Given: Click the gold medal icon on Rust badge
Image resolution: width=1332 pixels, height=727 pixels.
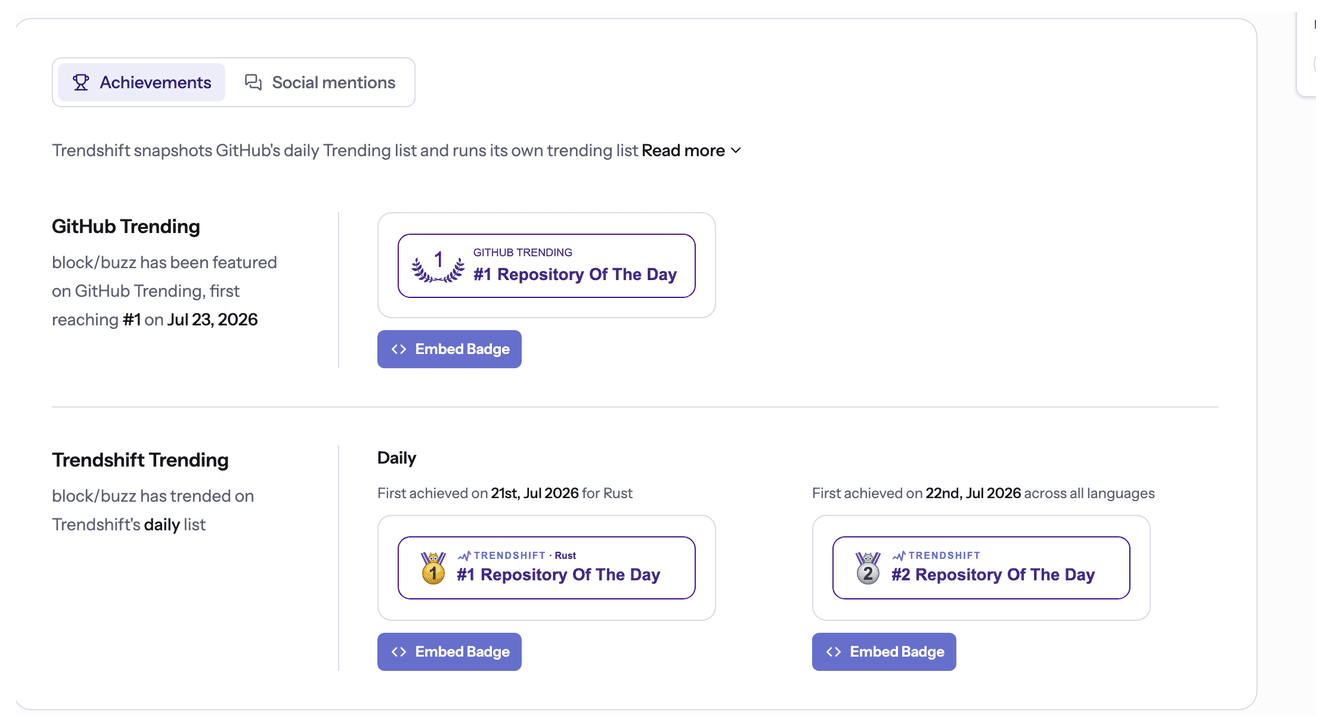Looking at the screenshot, I should (433, 568).
